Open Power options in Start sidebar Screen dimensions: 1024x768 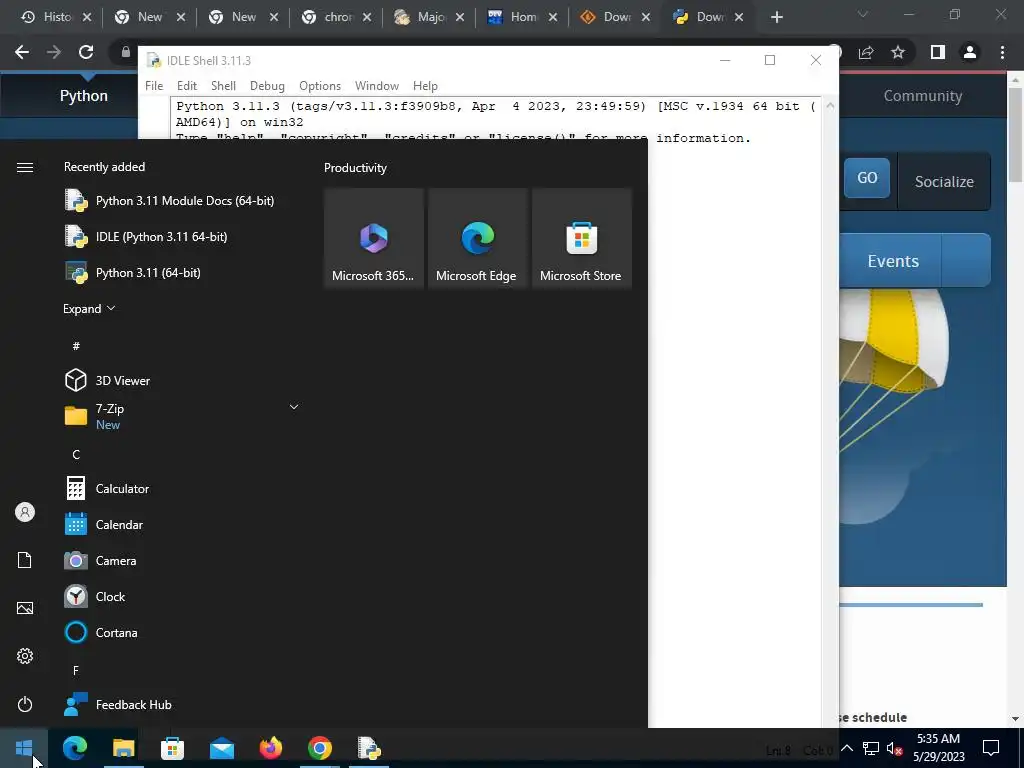(25, 704)
